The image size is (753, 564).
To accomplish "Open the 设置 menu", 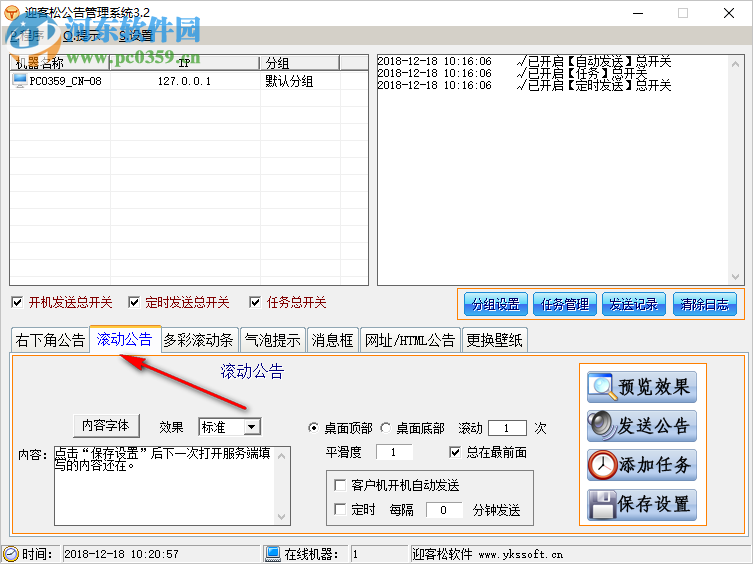I will [135, 35].
